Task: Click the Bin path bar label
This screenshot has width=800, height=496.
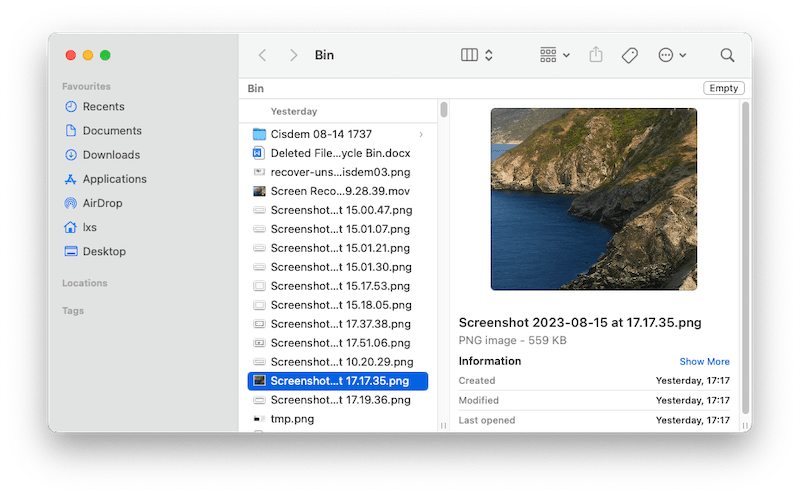Action: pyautogui.click(x=256, y=88)
